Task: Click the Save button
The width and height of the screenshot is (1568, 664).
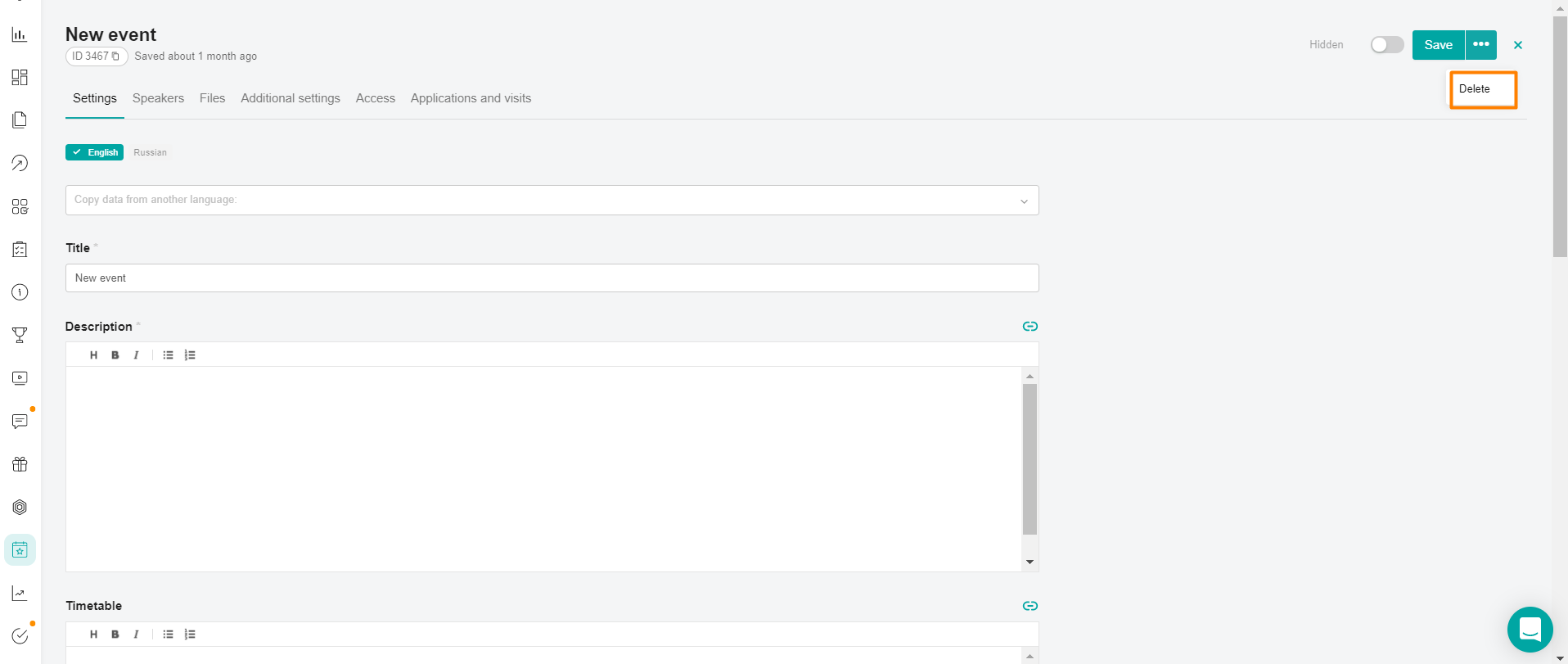Action: (1438, 44)
